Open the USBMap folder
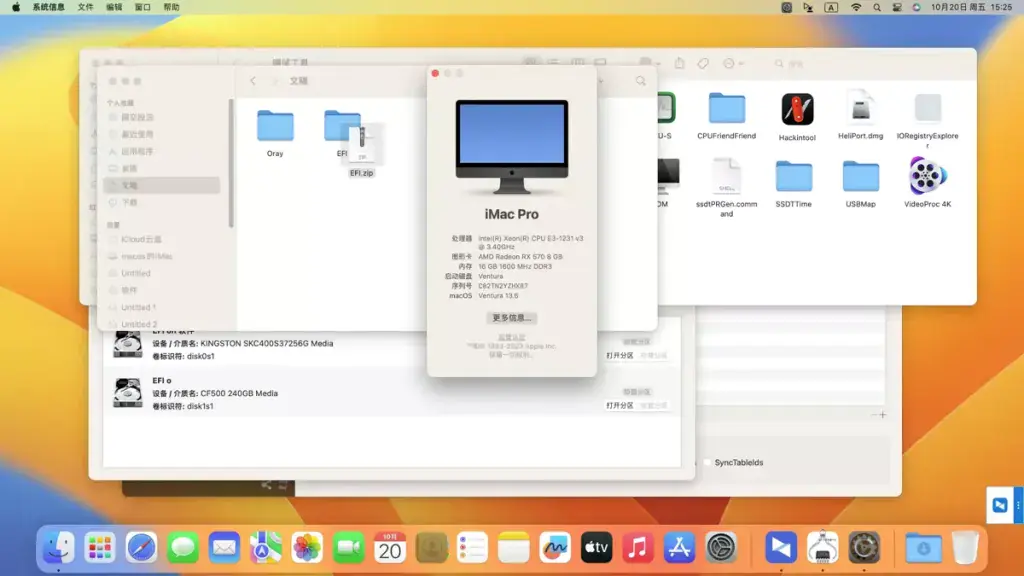 (860, 176)
